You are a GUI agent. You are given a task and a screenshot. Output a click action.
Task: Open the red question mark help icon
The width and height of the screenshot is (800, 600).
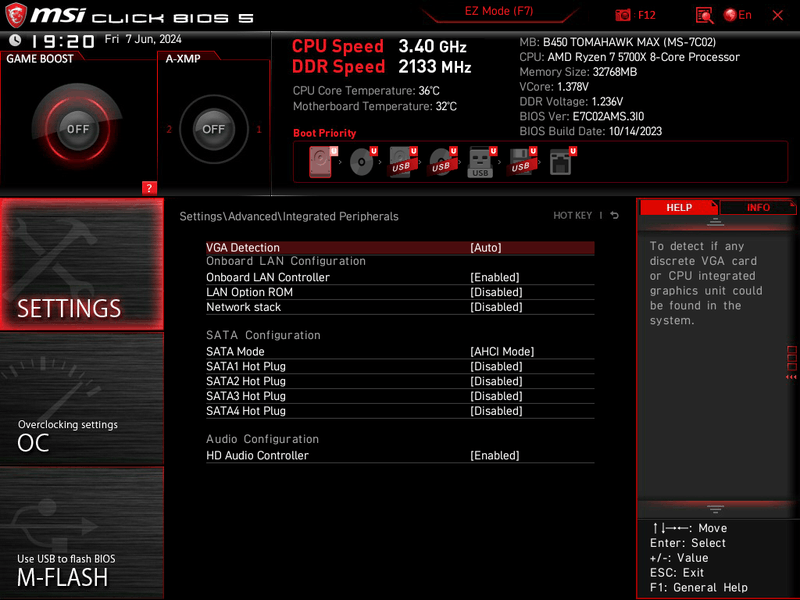149,188
